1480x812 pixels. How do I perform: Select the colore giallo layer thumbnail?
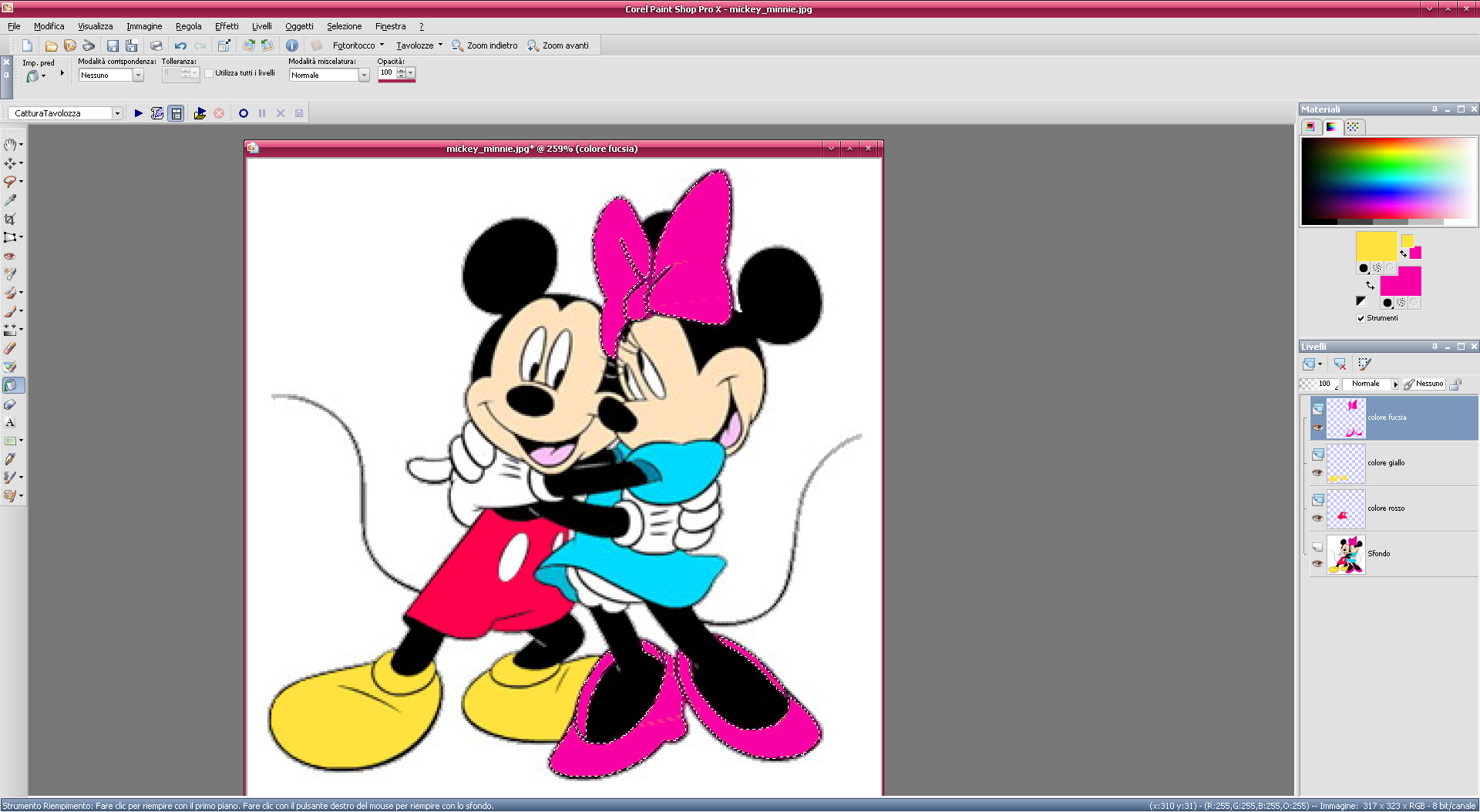1346,464
